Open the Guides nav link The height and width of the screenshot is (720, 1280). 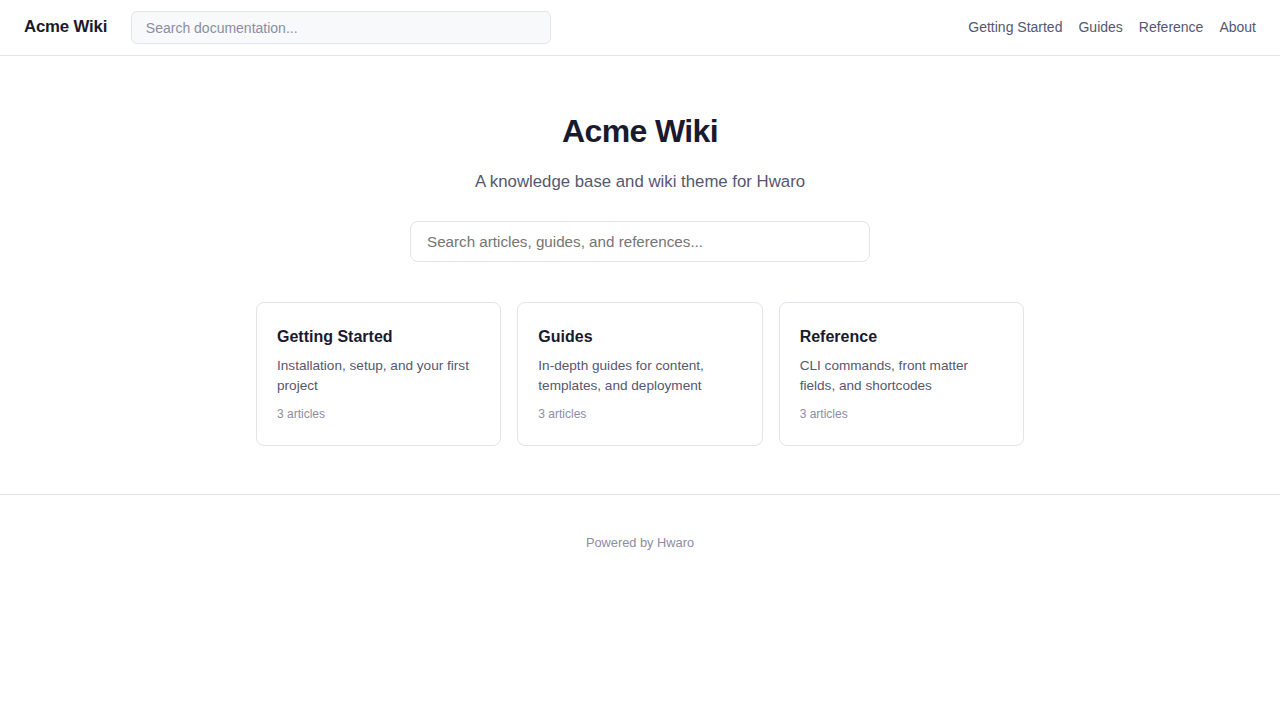tap(1100, 27)
